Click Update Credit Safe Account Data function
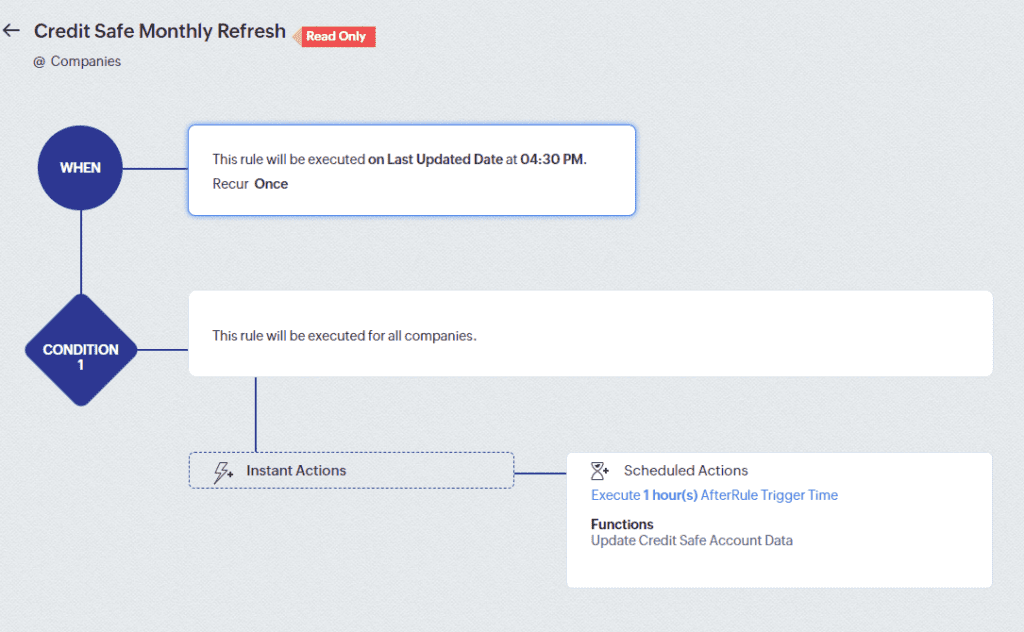 (692, 541)
